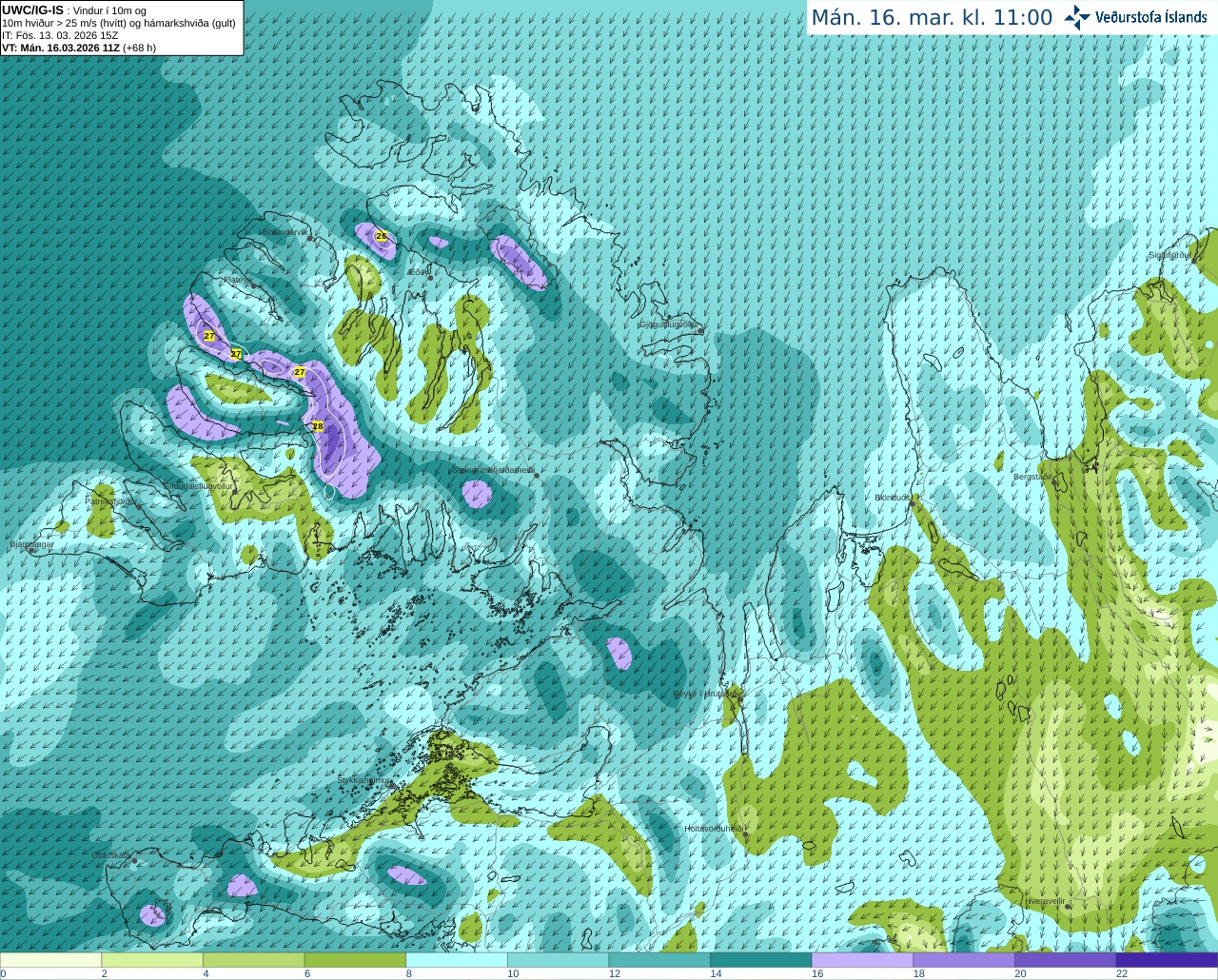This screenshot has height=980, width=1218.
Task: Select the 18–20 m/s purple legend color
Action: (964, 960)
